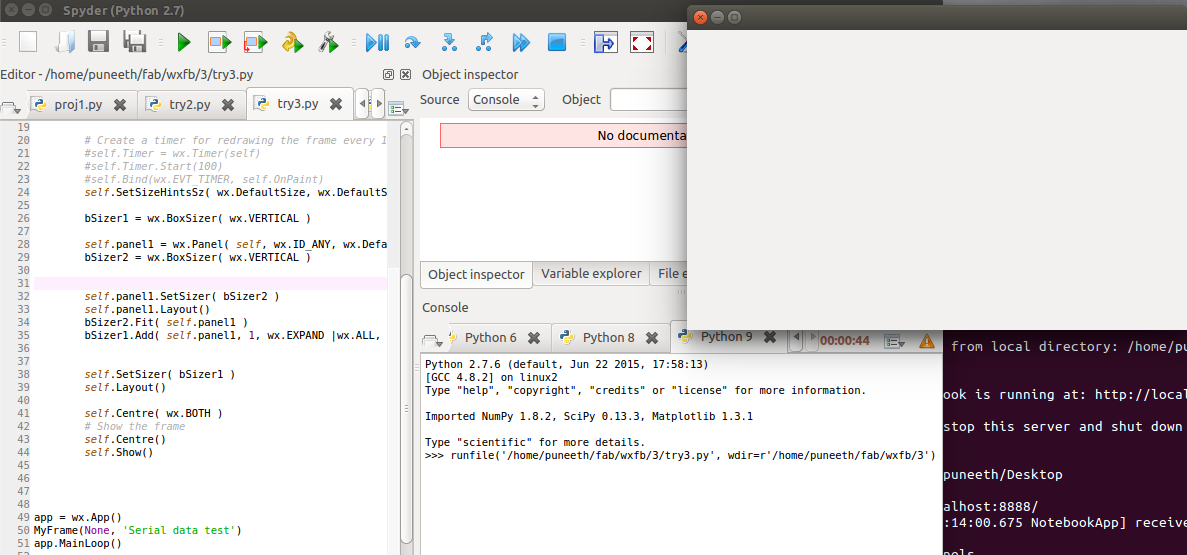Image resolution: width=1187 pixels, height=555 pixels.
Task: Click the editor vertical scrollbar
Action: [407, 333]
